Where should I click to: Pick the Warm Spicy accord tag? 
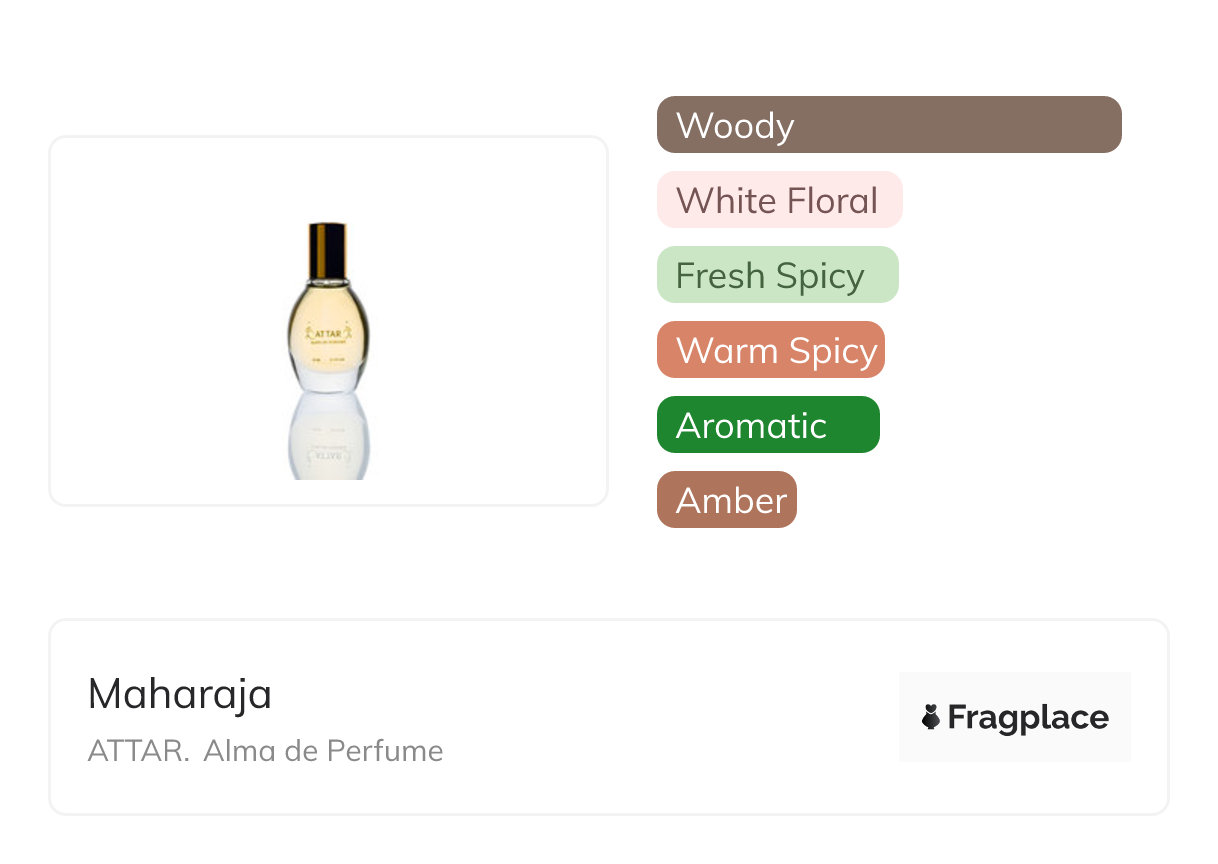click(770, 350)
